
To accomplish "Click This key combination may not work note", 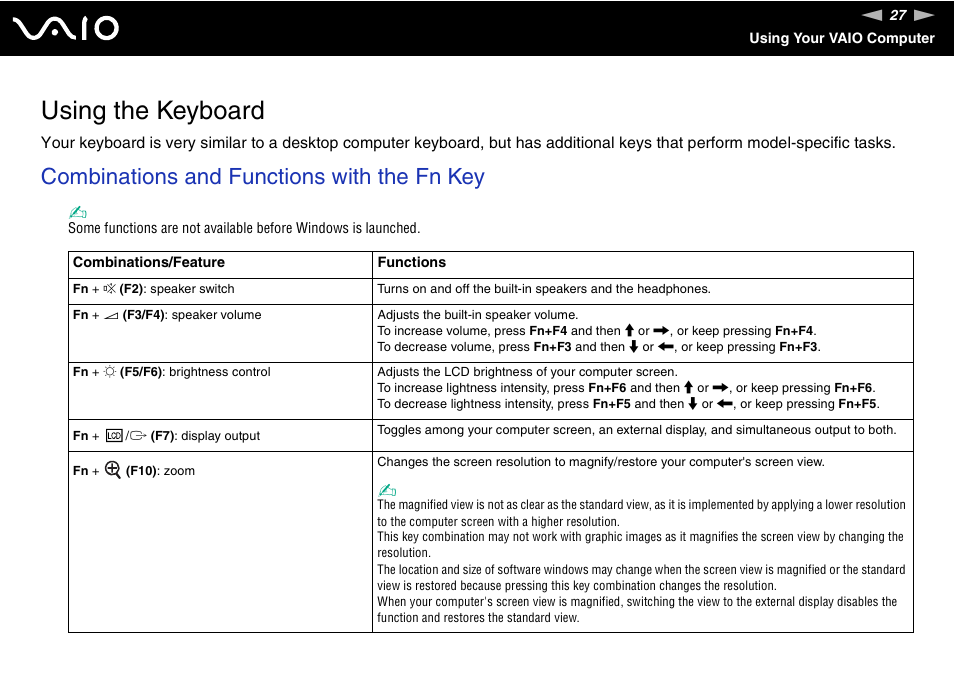I will click(640, 544).
